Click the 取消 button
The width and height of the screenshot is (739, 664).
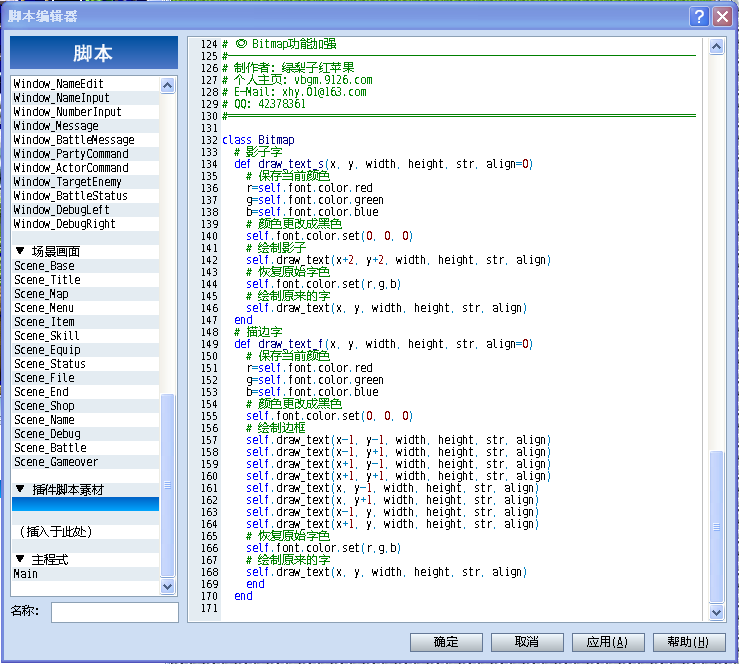527,642
